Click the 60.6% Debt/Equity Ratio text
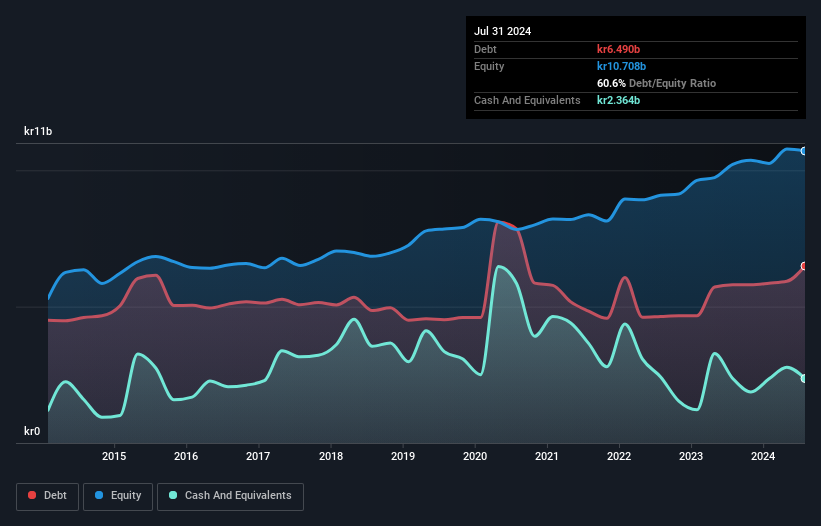Image resolution: width=821 pixels, height=526 pixels. click(x=657, y=83)
